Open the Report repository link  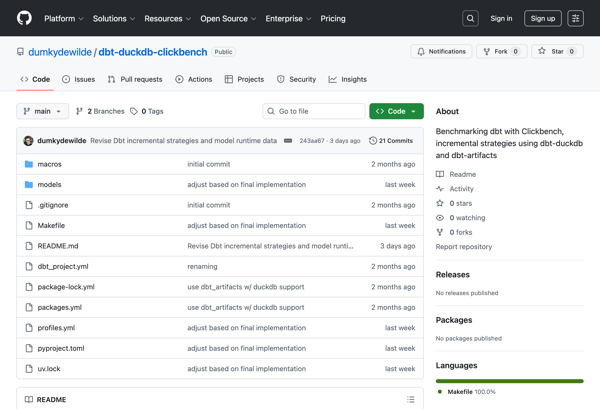click(463, 246)
